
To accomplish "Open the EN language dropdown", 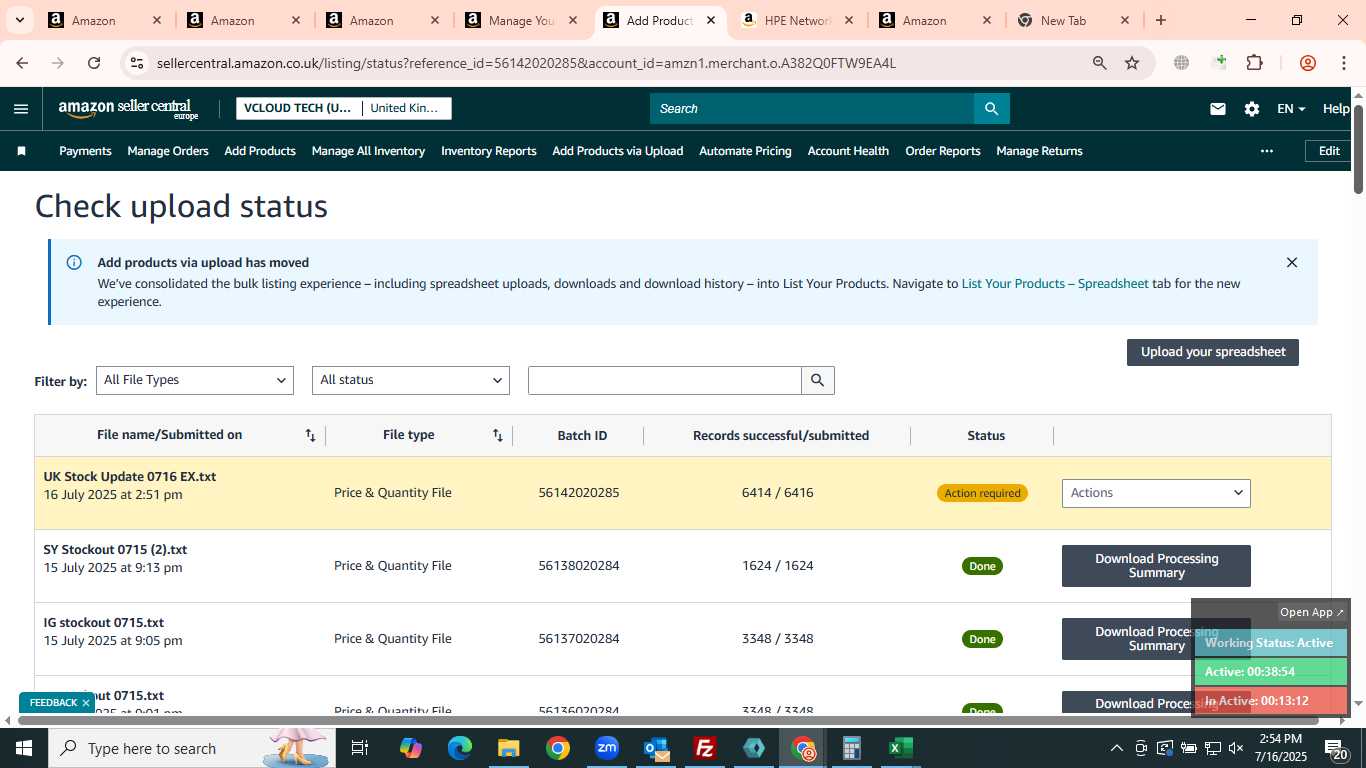I will pyautogui.click(x=1291, y=109).
